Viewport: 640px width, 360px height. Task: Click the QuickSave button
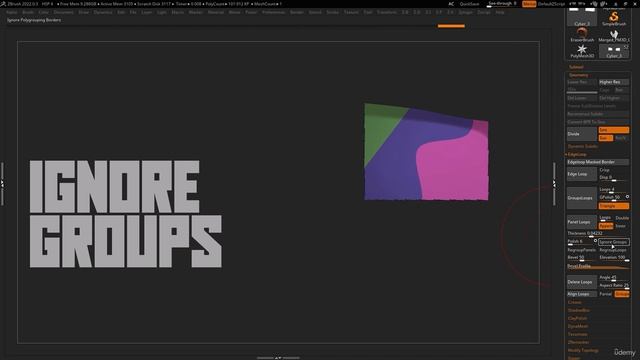tap(469, 4)
